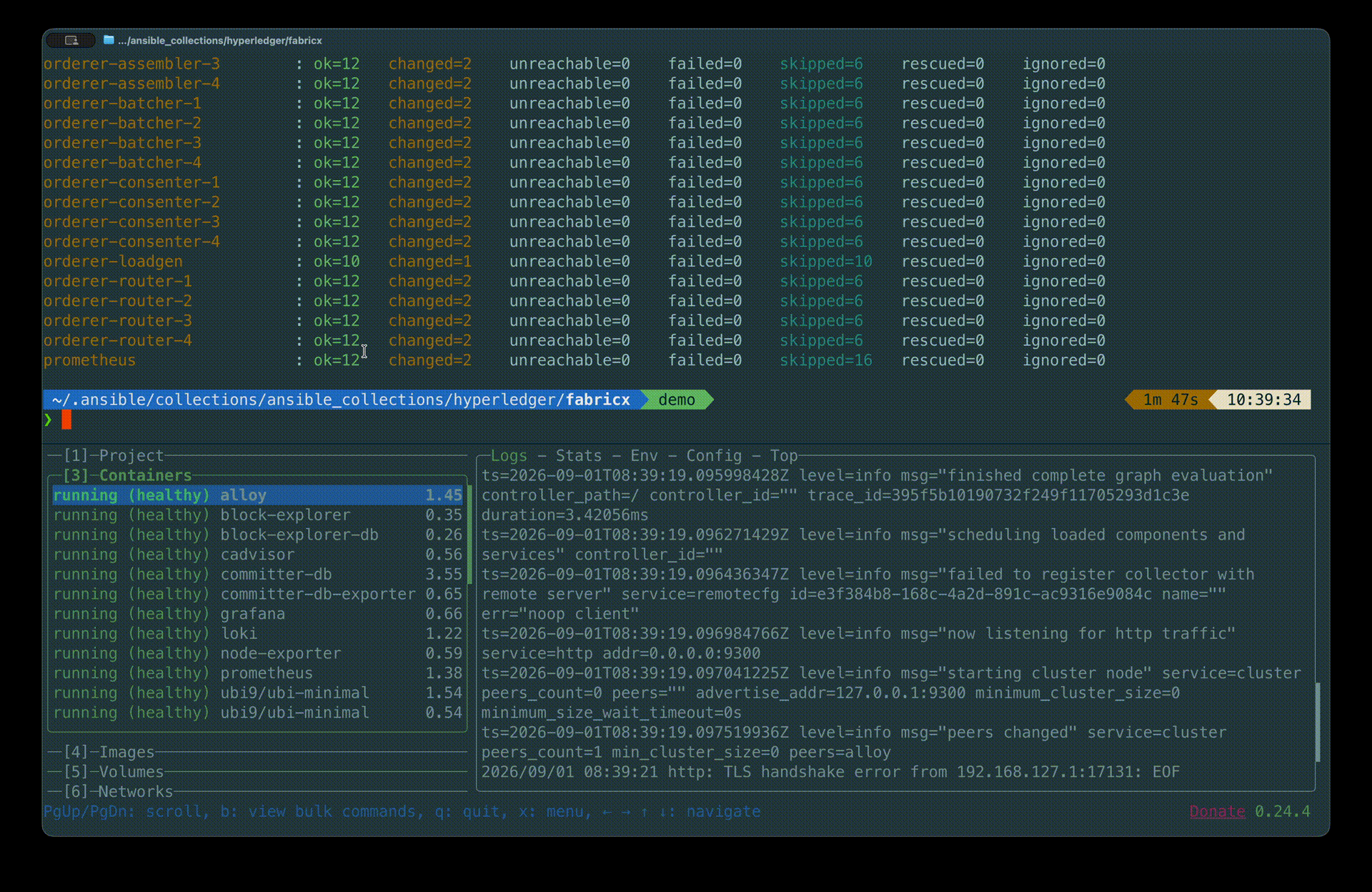Click the containers list scrollbar
The width and height of the screenshot is (1372, 892).
(469, 535)
